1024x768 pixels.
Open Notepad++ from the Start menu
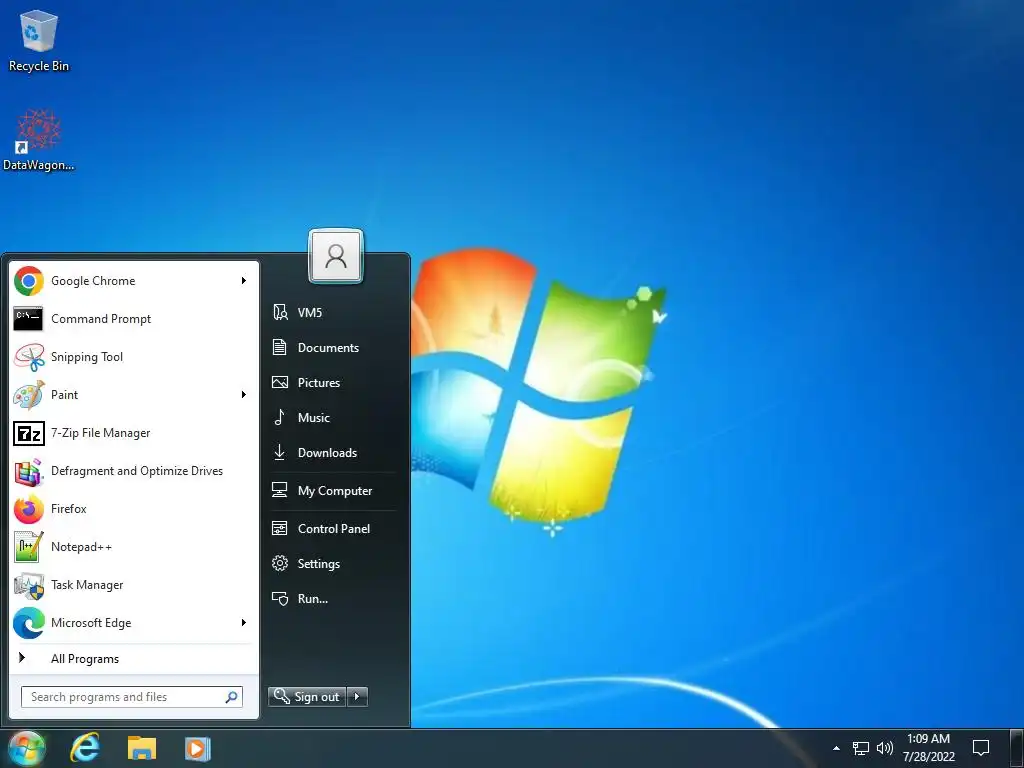134,547
